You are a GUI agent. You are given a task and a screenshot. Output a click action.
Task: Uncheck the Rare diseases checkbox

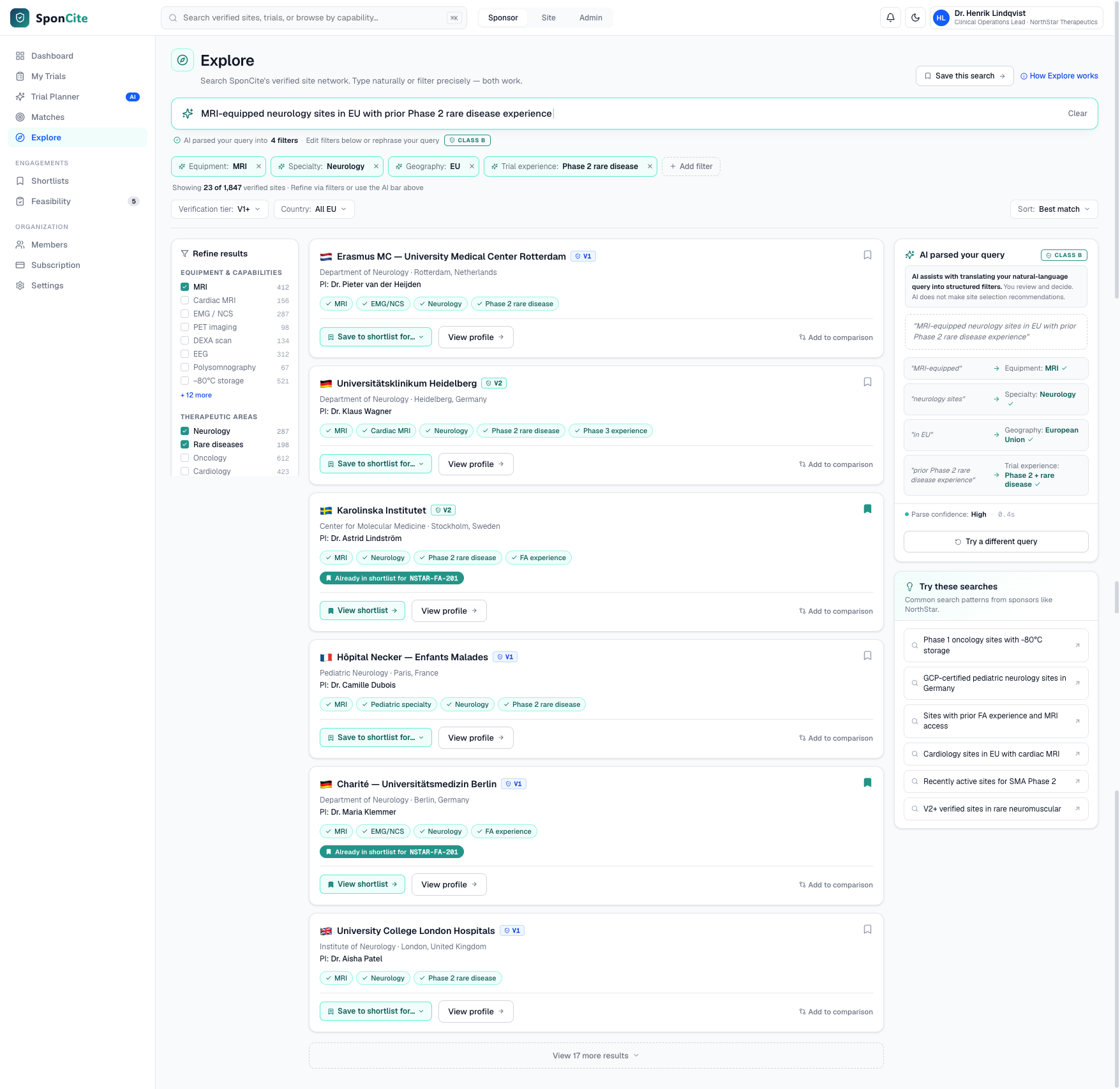(184, 445)
